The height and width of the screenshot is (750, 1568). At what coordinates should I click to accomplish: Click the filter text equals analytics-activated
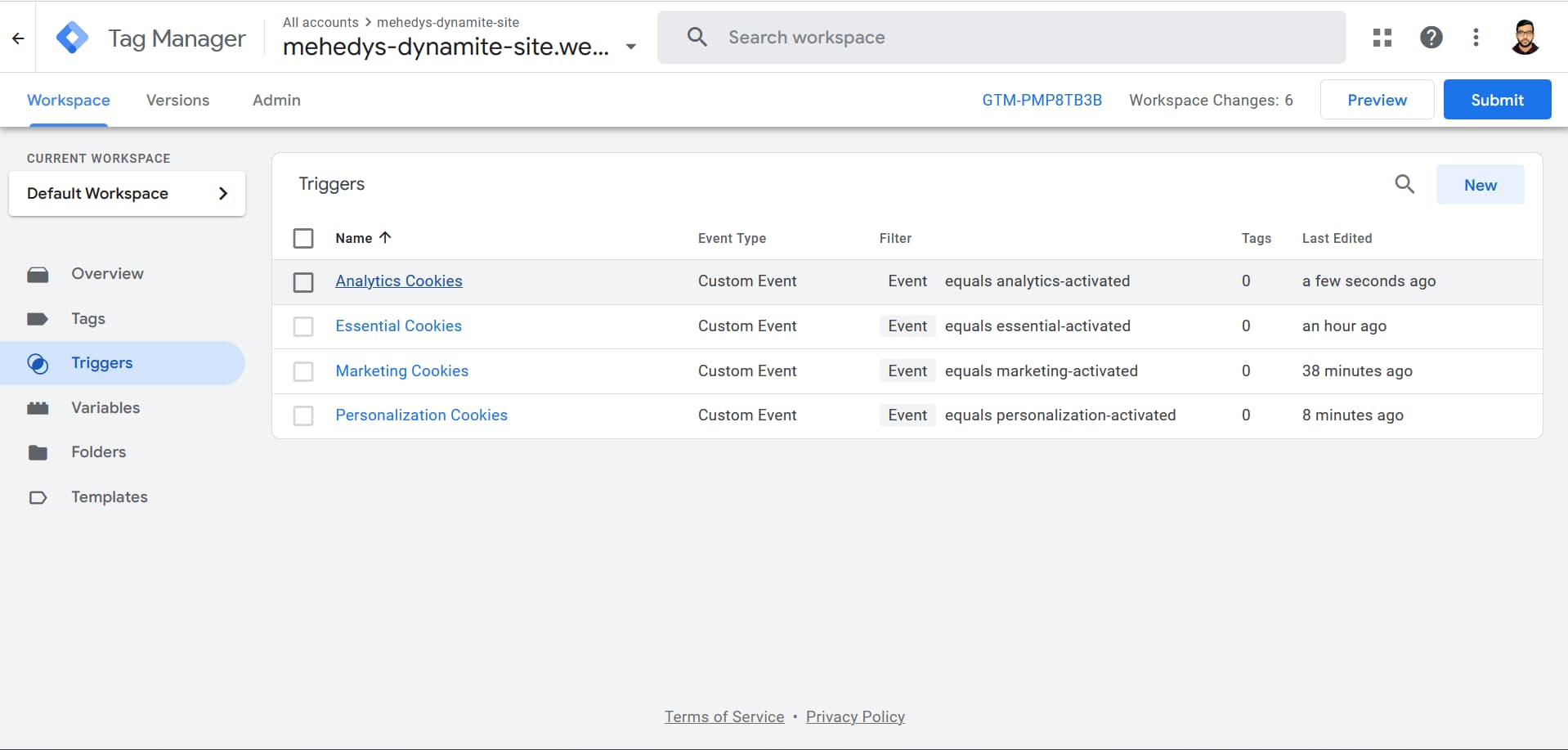pyautogui.click(x=1037, y=281)
